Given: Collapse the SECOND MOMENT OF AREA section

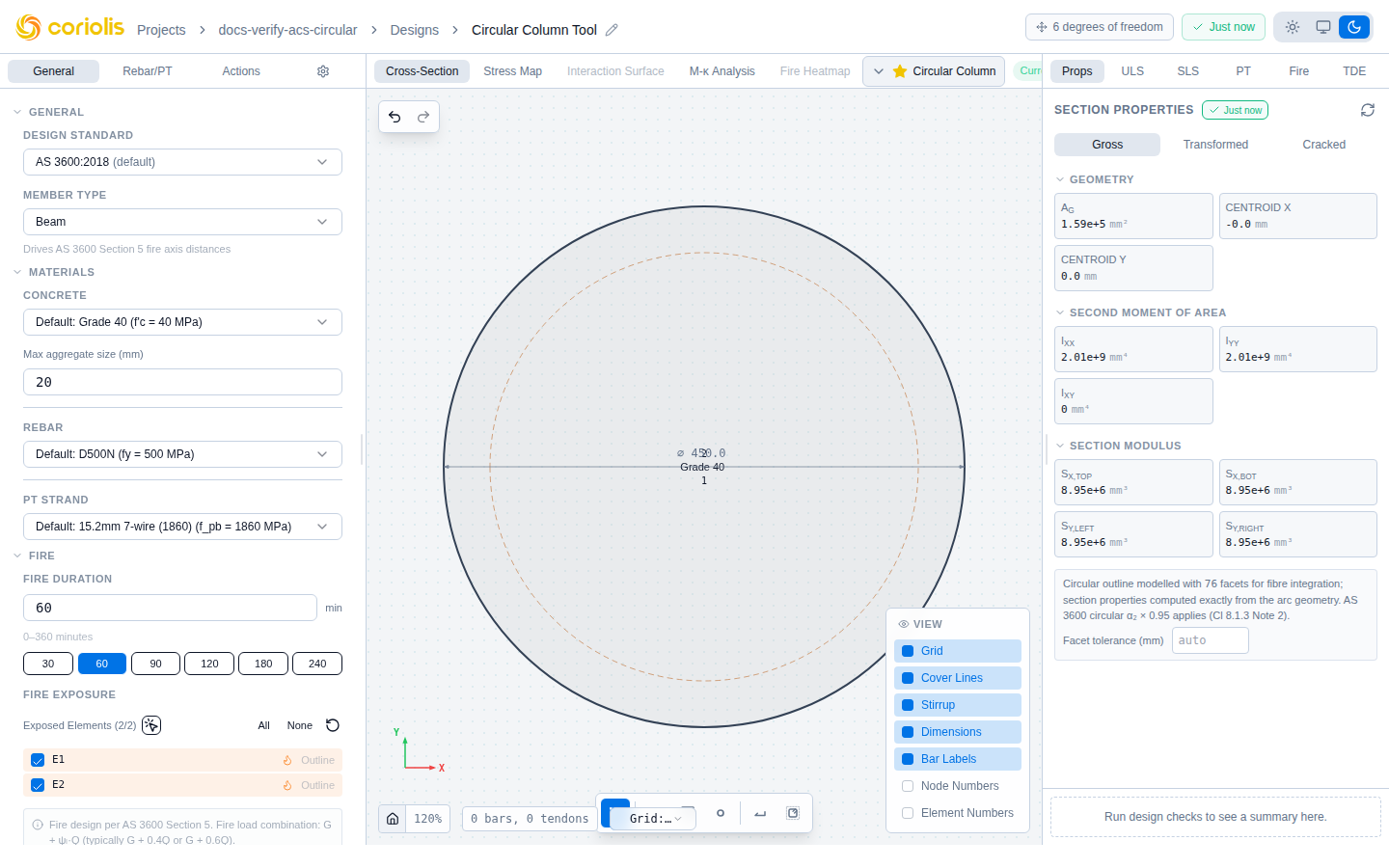Looking at the screenshot, I should (1140, 312).
